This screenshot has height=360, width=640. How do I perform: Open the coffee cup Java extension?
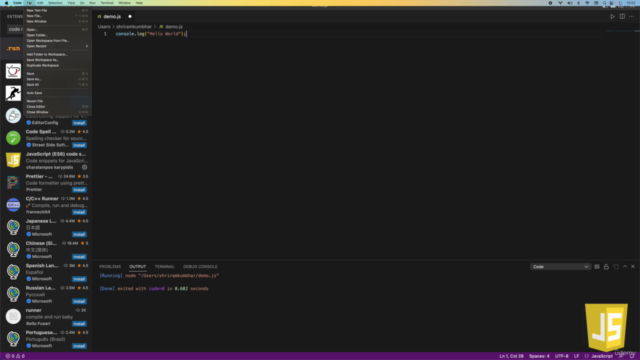13,71
